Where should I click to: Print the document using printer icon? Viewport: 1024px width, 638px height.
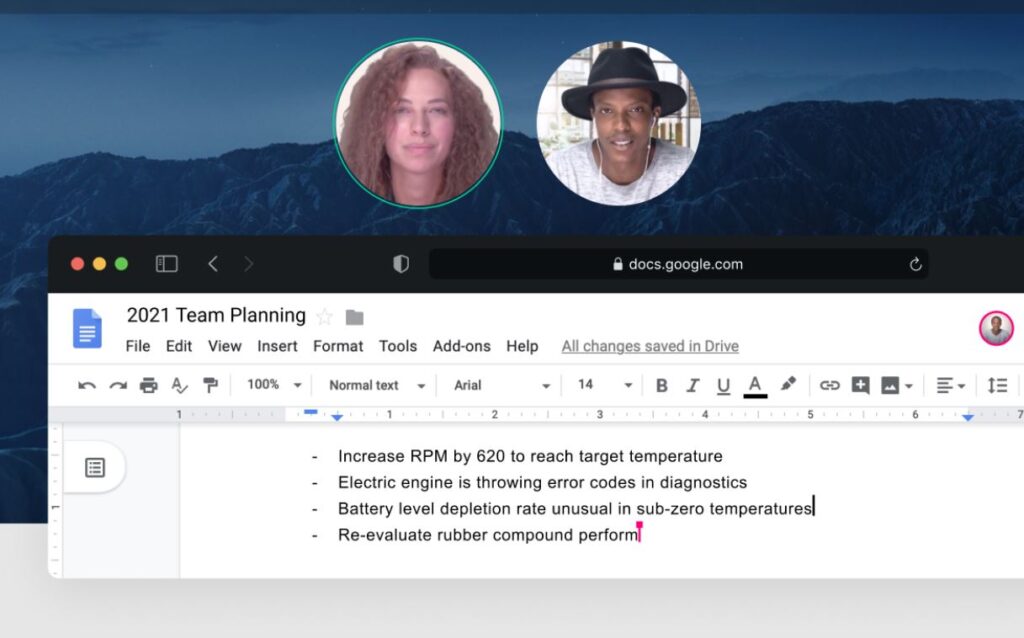[149, 385]
